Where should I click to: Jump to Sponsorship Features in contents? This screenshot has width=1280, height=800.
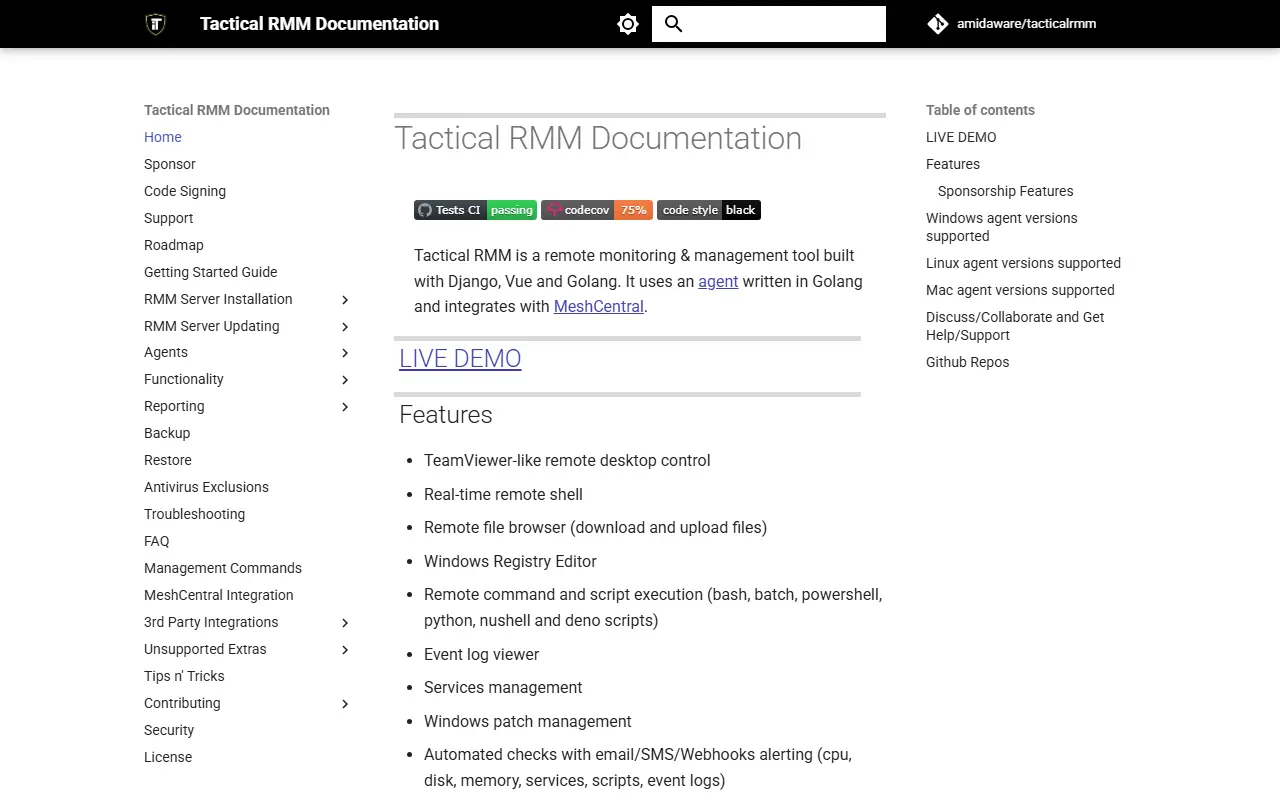pos(1006,191)
